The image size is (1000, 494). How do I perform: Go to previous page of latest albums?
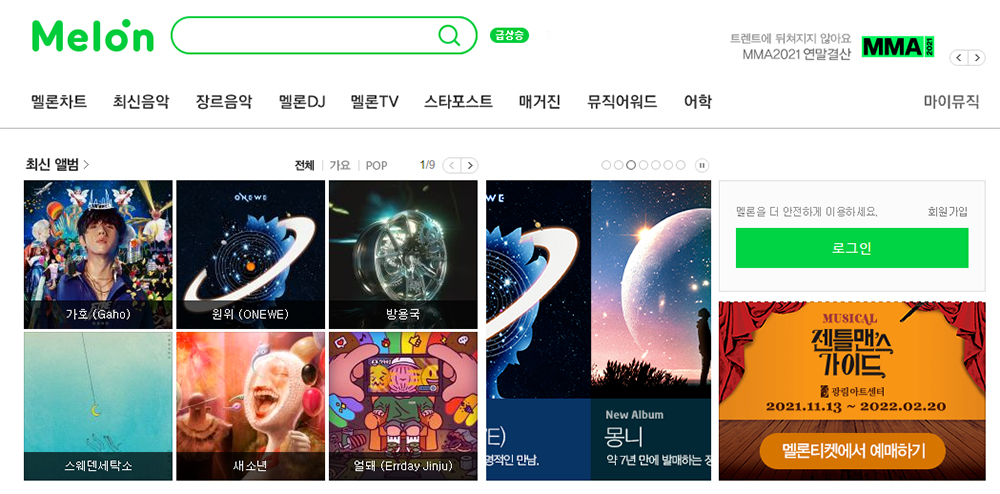pos(452,166)
